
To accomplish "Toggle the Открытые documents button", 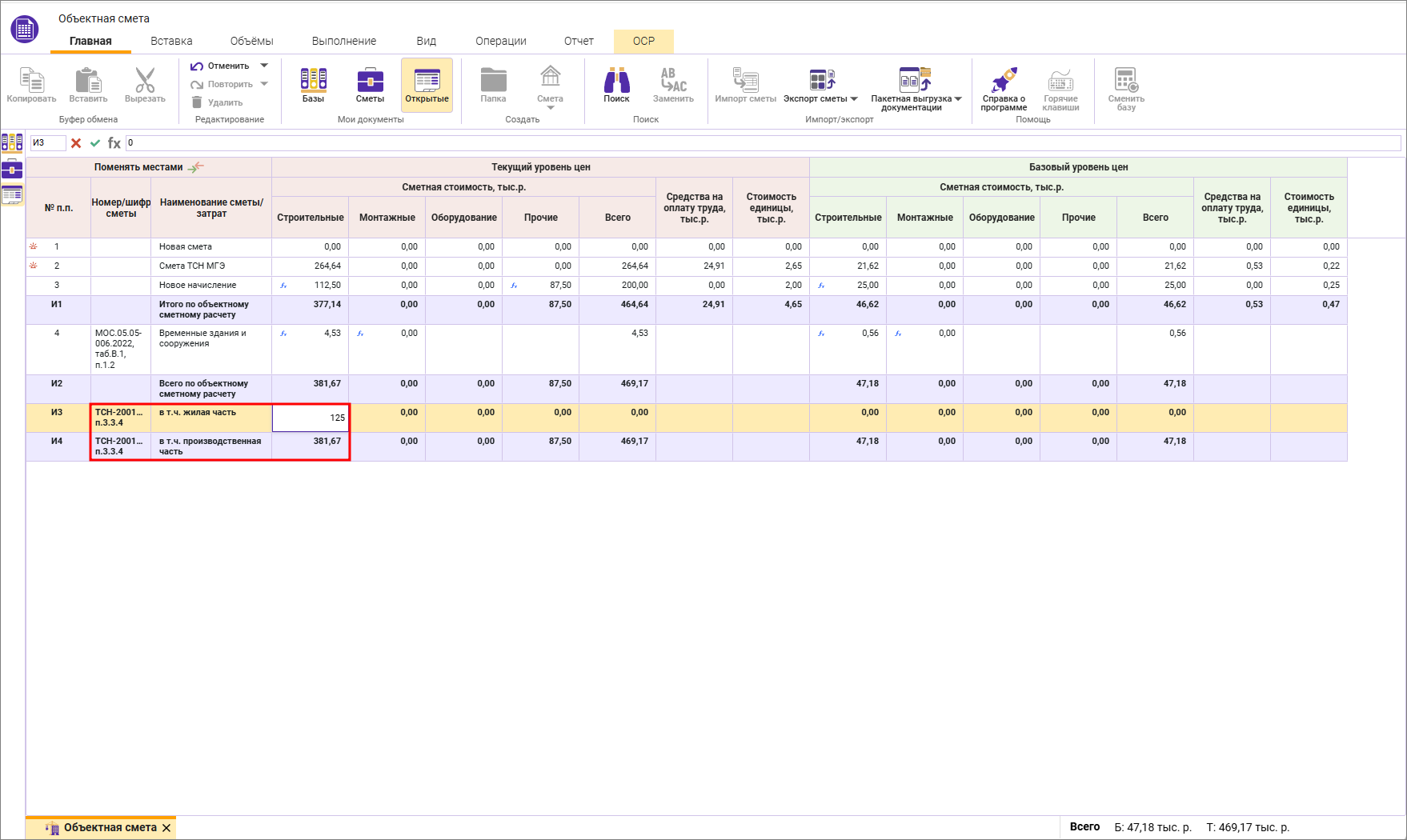I will tap(427, 86).
